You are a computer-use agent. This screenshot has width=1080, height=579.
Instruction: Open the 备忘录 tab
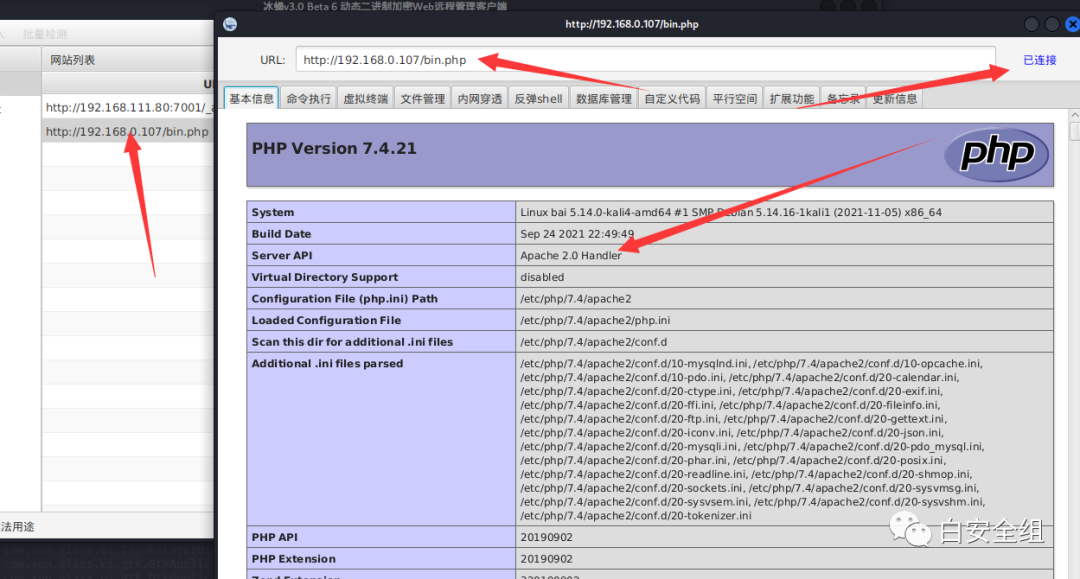[x=844, y=98]
